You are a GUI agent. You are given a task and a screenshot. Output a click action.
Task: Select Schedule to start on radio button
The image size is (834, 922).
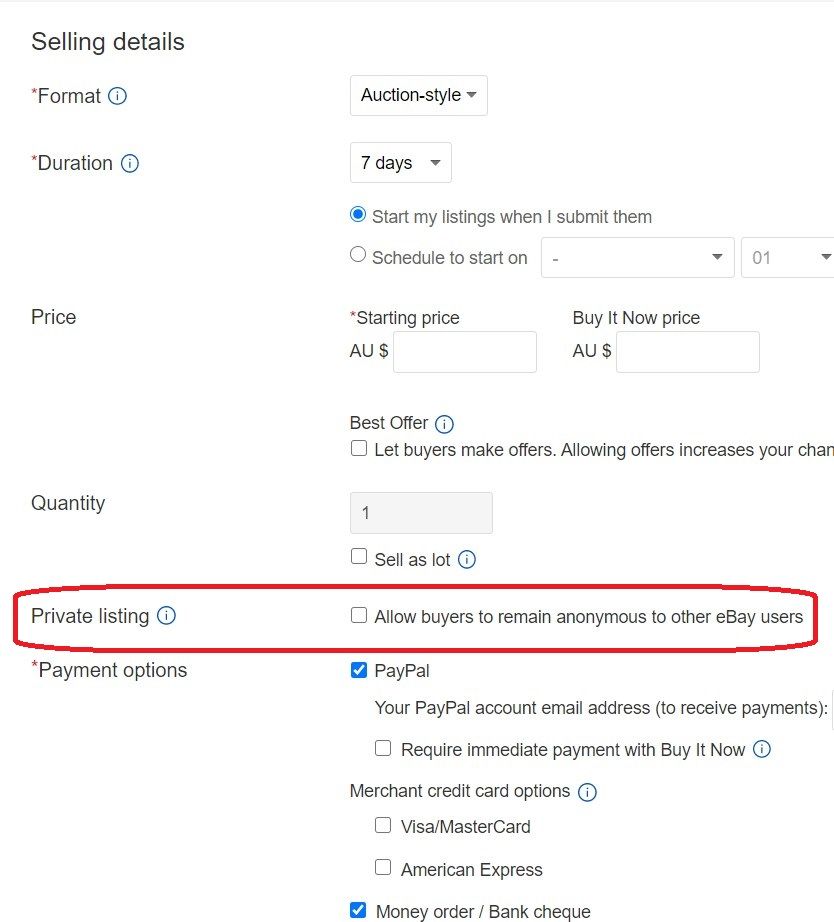[358, 255]
